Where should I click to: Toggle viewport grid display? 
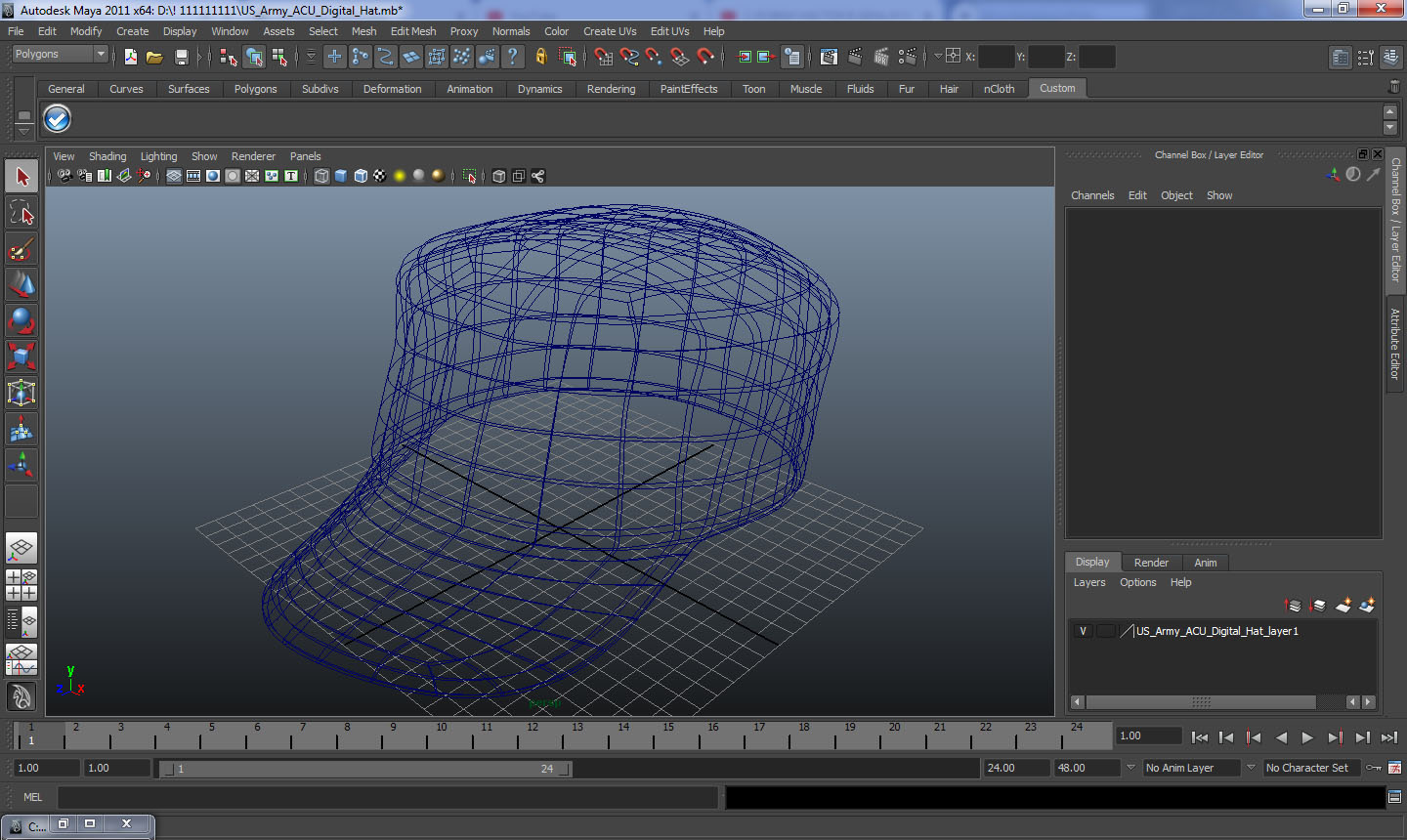[x=174, y=176]
